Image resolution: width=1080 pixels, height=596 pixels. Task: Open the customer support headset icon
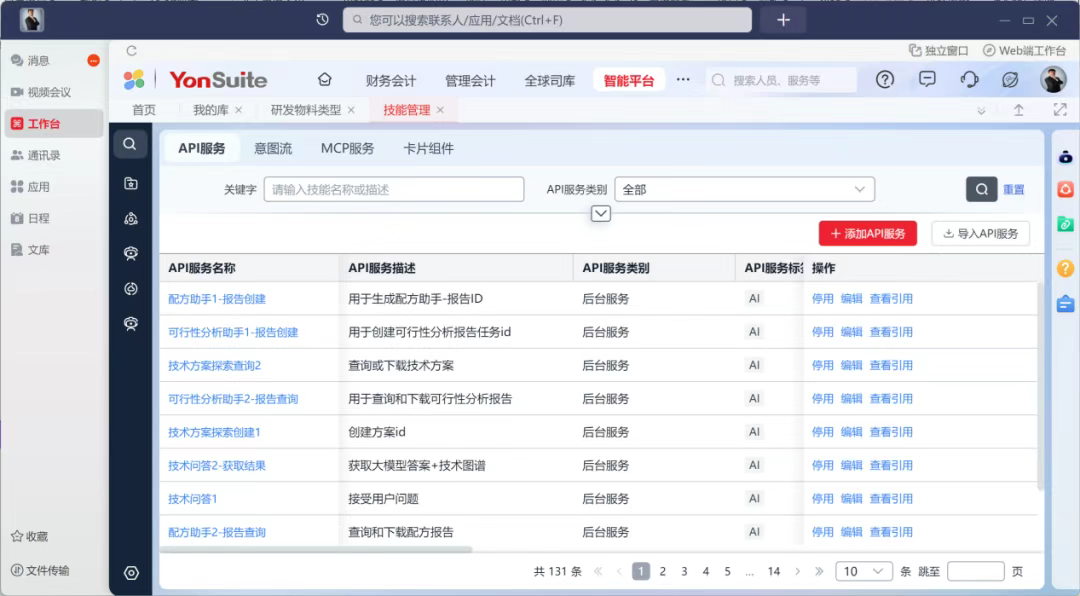(x=969, y=79)
